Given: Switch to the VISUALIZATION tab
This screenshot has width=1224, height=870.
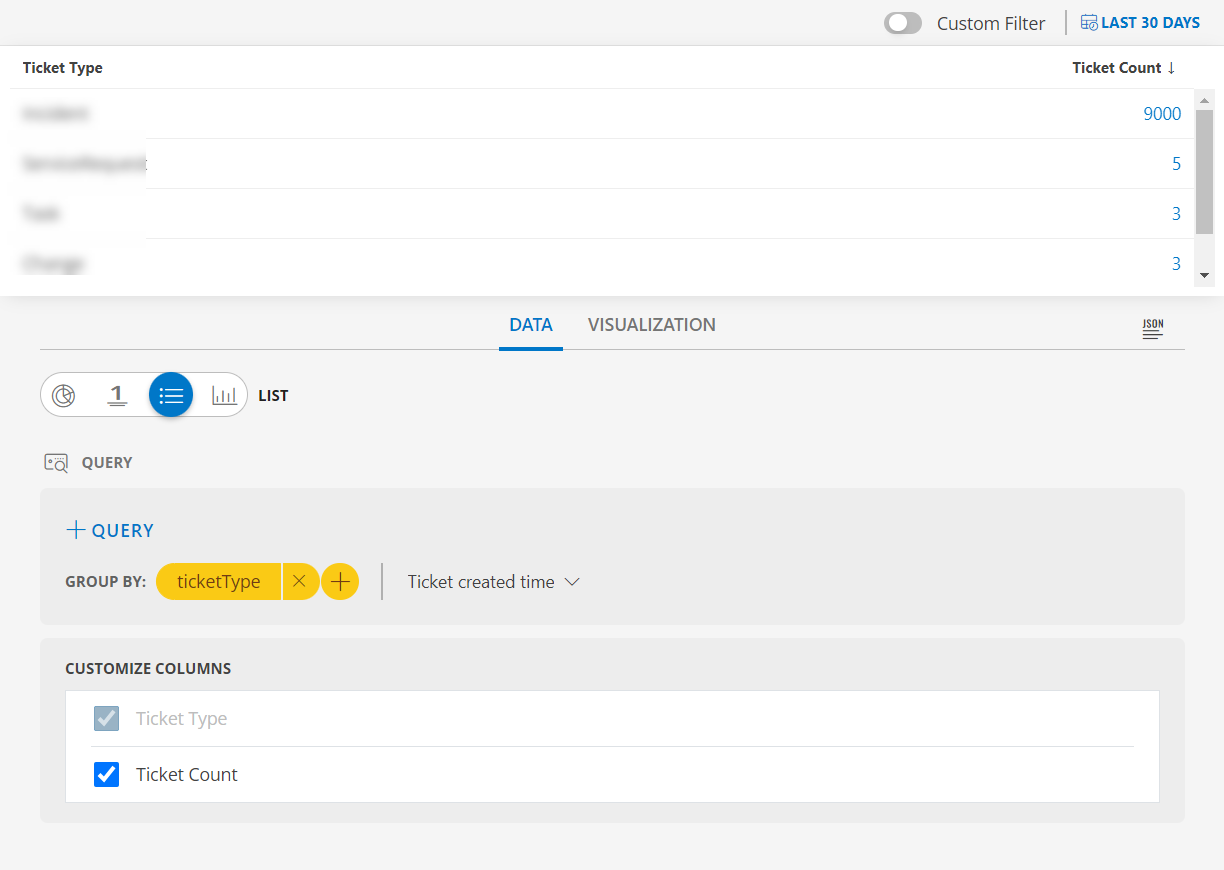Looking at the screenshot, I should tap(651, 325).
